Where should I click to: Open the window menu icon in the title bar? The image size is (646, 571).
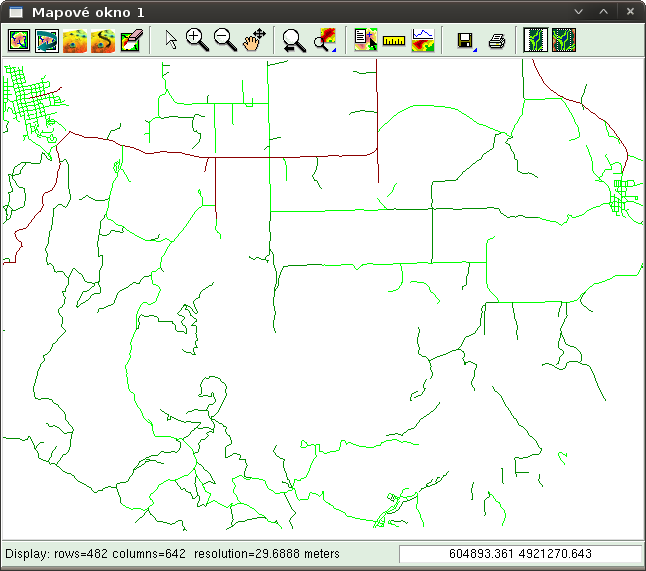[16, 12]
